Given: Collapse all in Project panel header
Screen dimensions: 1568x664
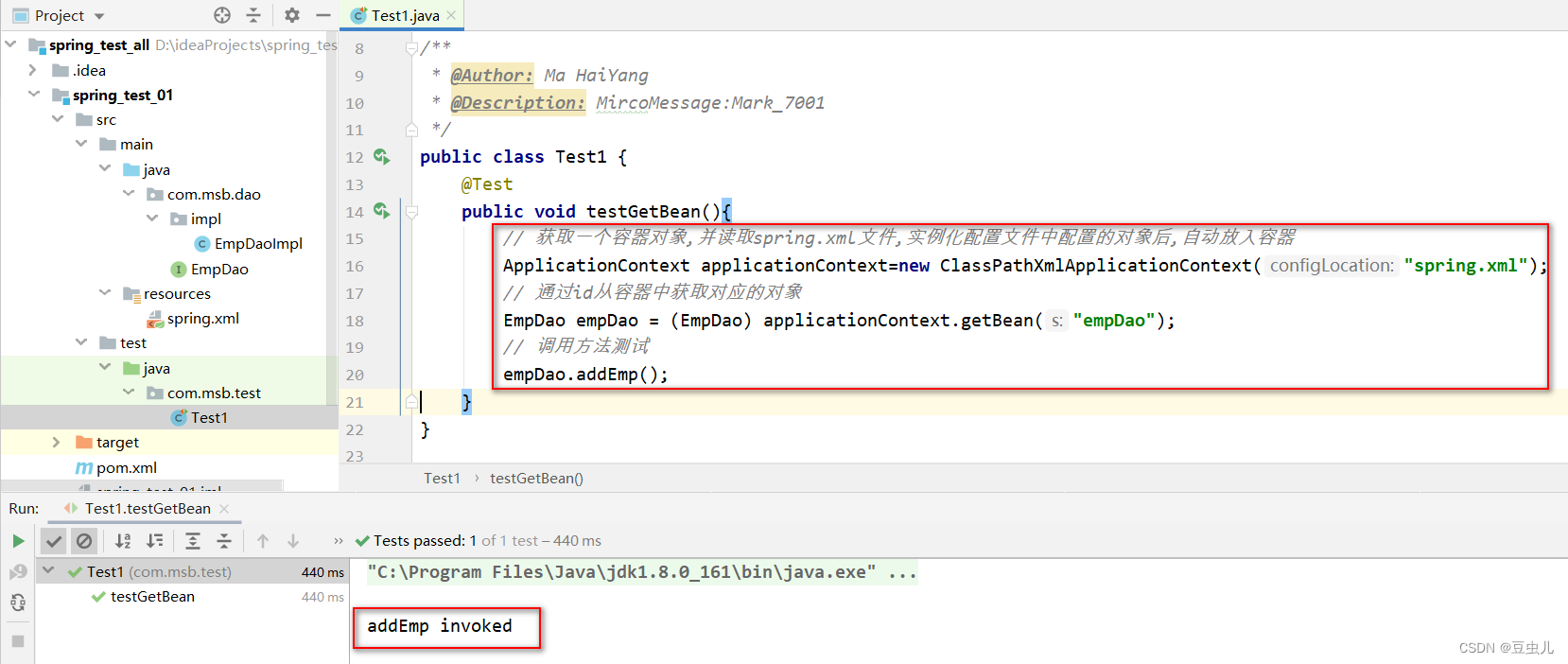Looking at the screenshot, I should point(253,15).
